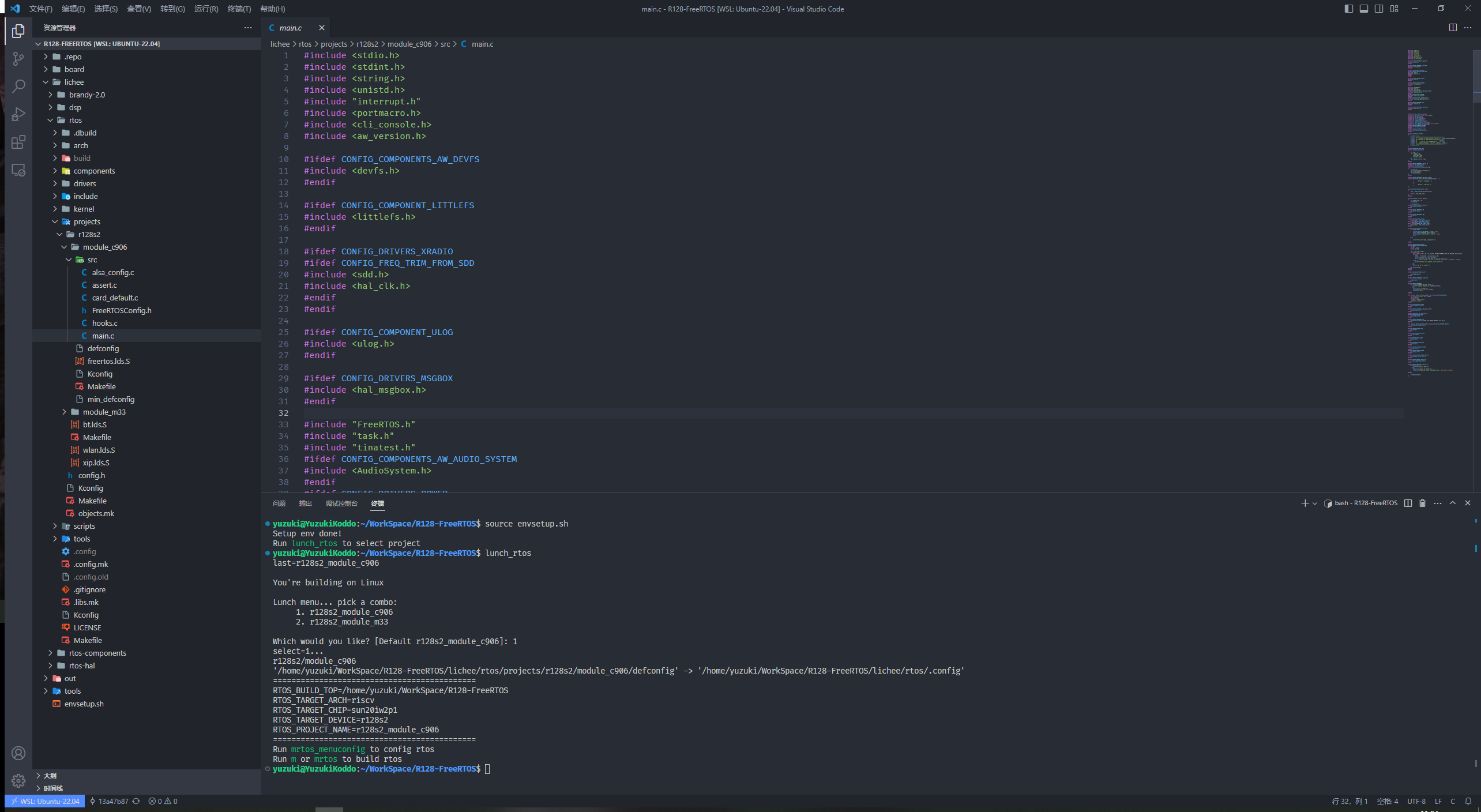Open Run and Debug view

pyautogui.click(x=18, y=114)
